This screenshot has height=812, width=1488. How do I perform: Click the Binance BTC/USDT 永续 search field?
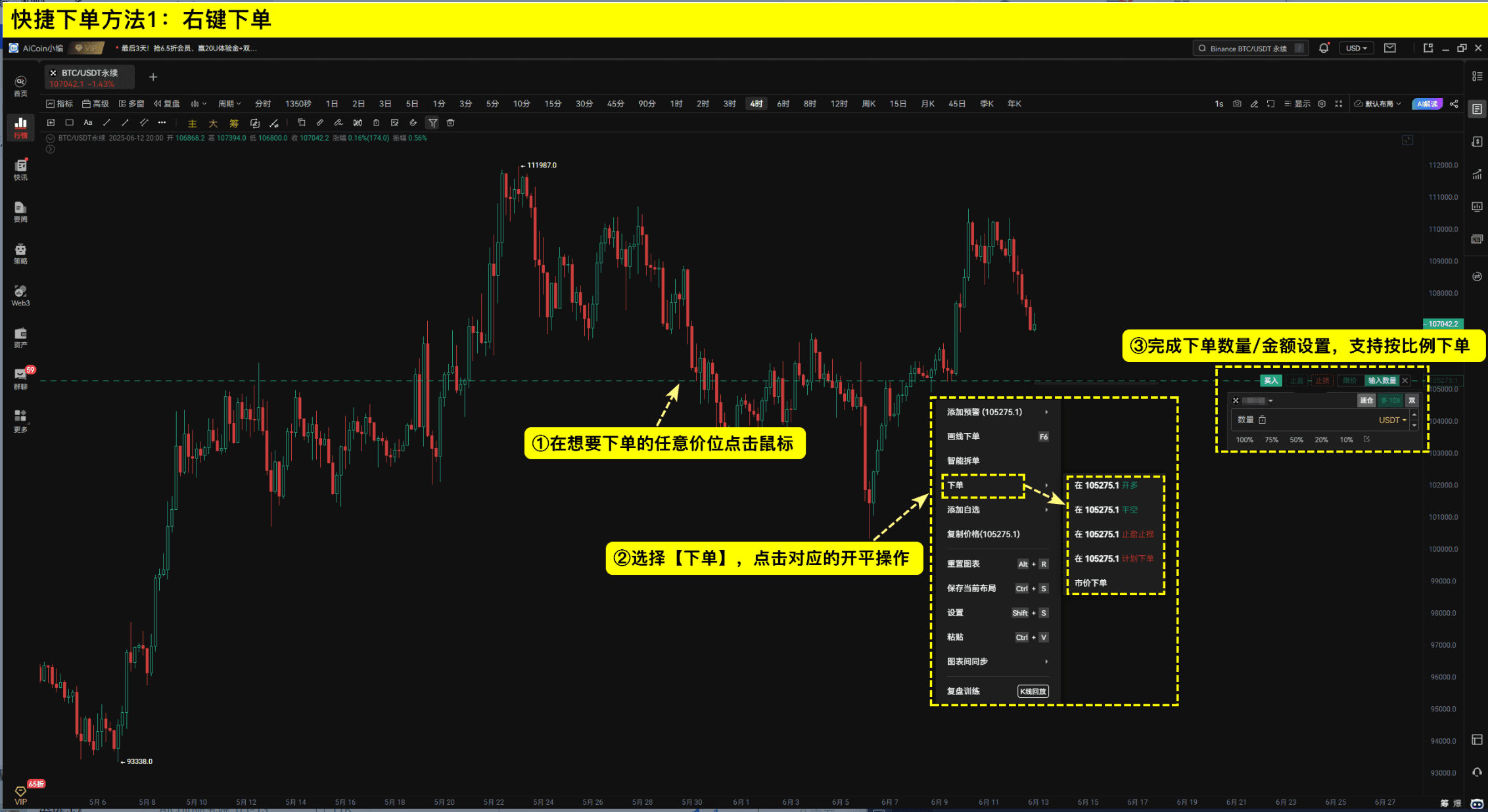1251,48
